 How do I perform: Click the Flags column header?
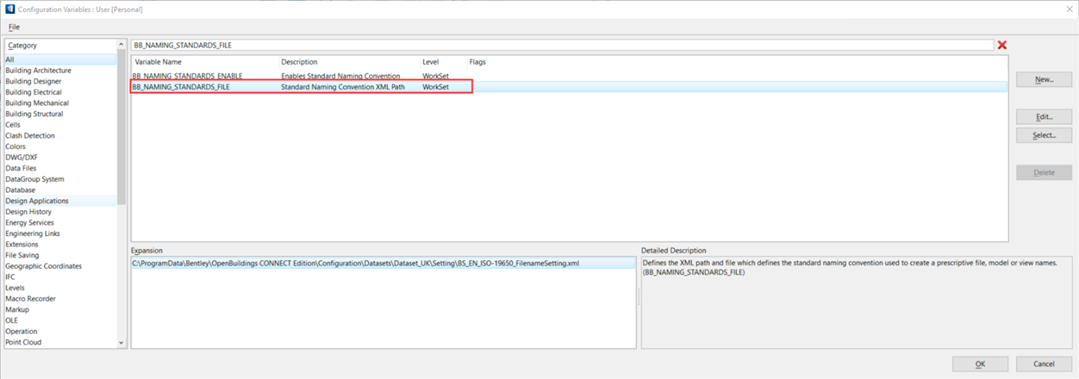(x=478, y=62)
